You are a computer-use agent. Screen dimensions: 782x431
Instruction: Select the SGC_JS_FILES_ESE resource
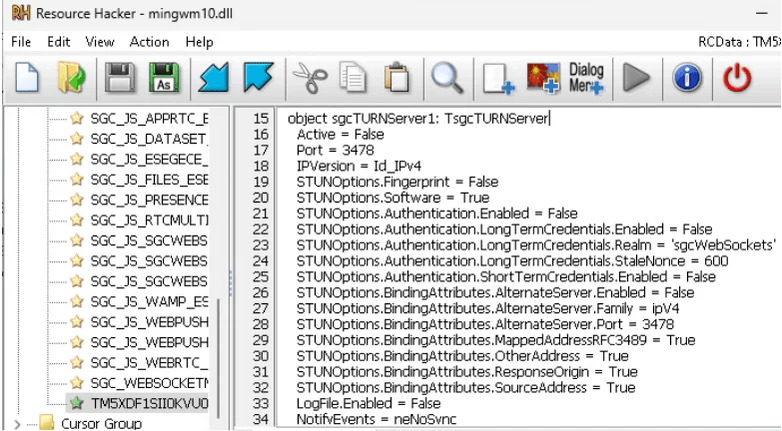pyautogui.click(x=149, y=179)
